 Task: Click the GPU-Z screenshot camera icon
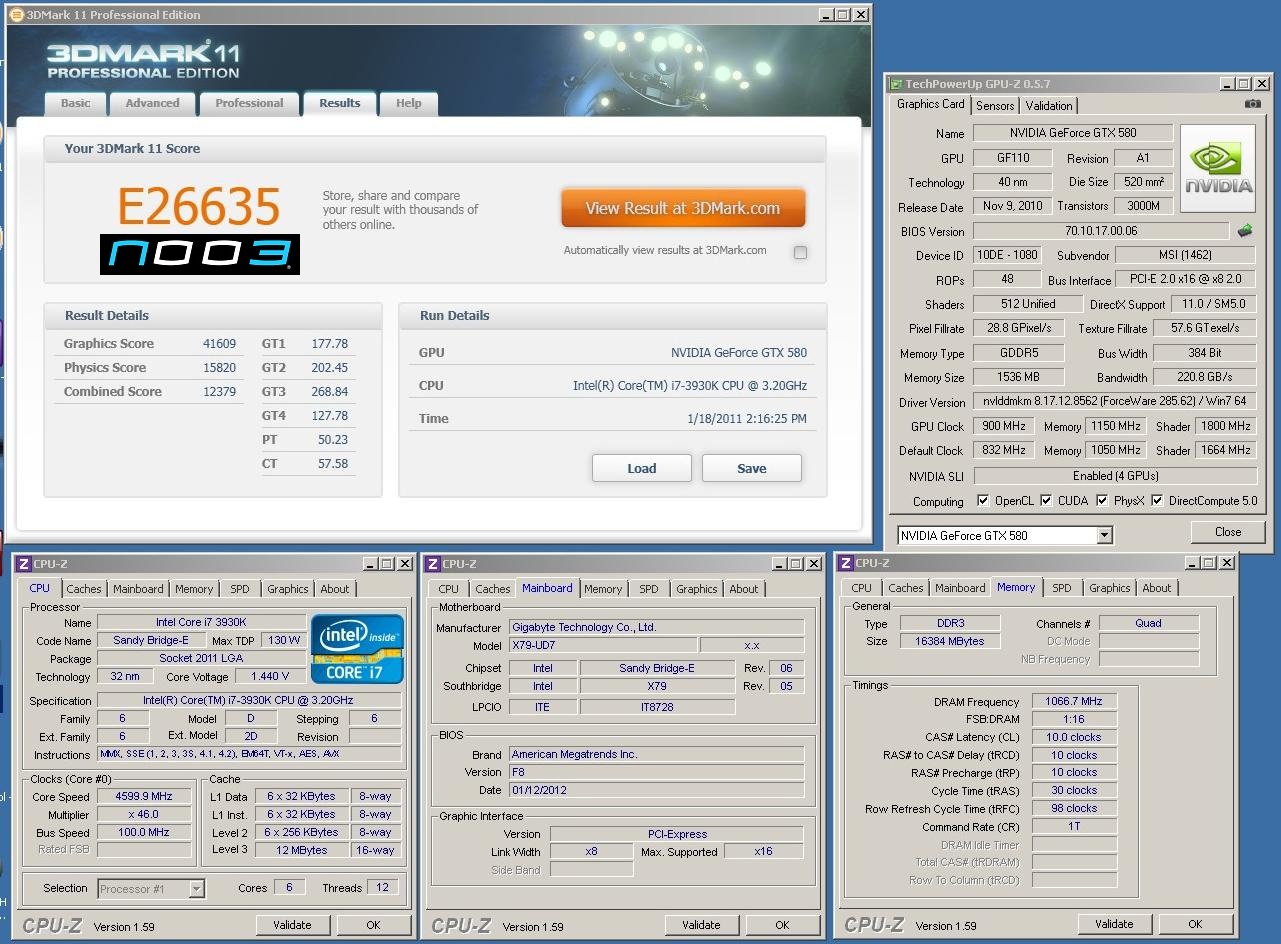click(1252, 104)
